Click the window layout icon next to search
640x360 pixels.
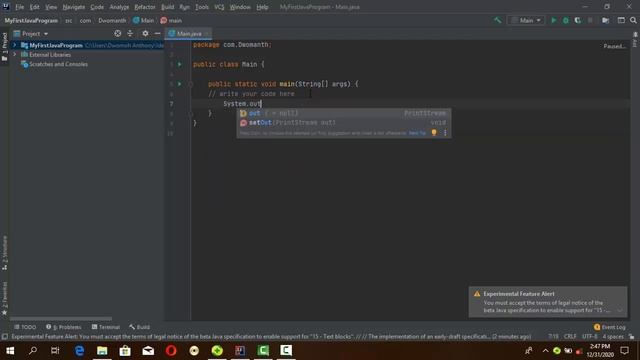621,20
